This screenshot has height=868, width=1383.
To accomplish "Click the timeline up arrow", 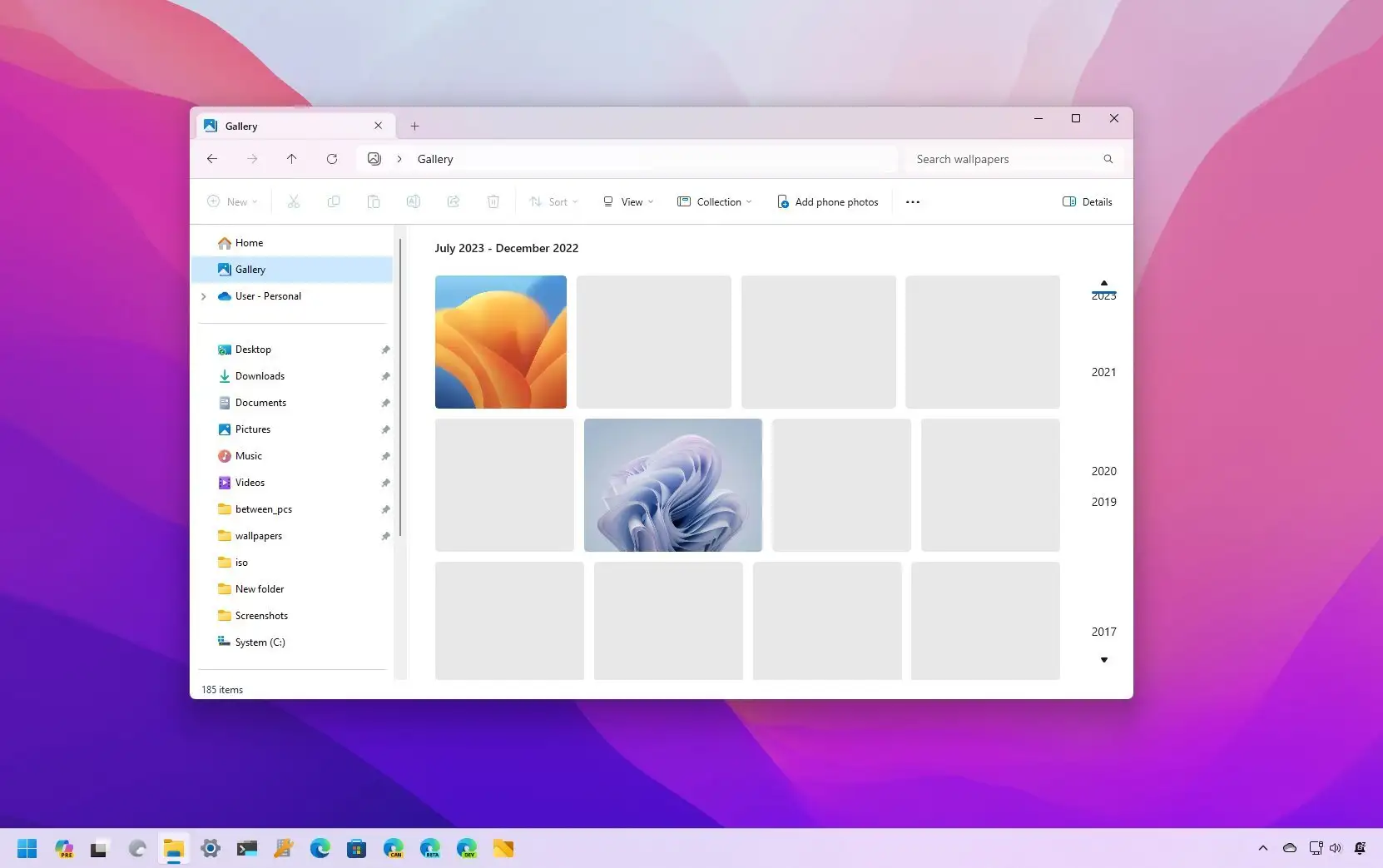I will pyautogui.click(x=1104, y=283).
